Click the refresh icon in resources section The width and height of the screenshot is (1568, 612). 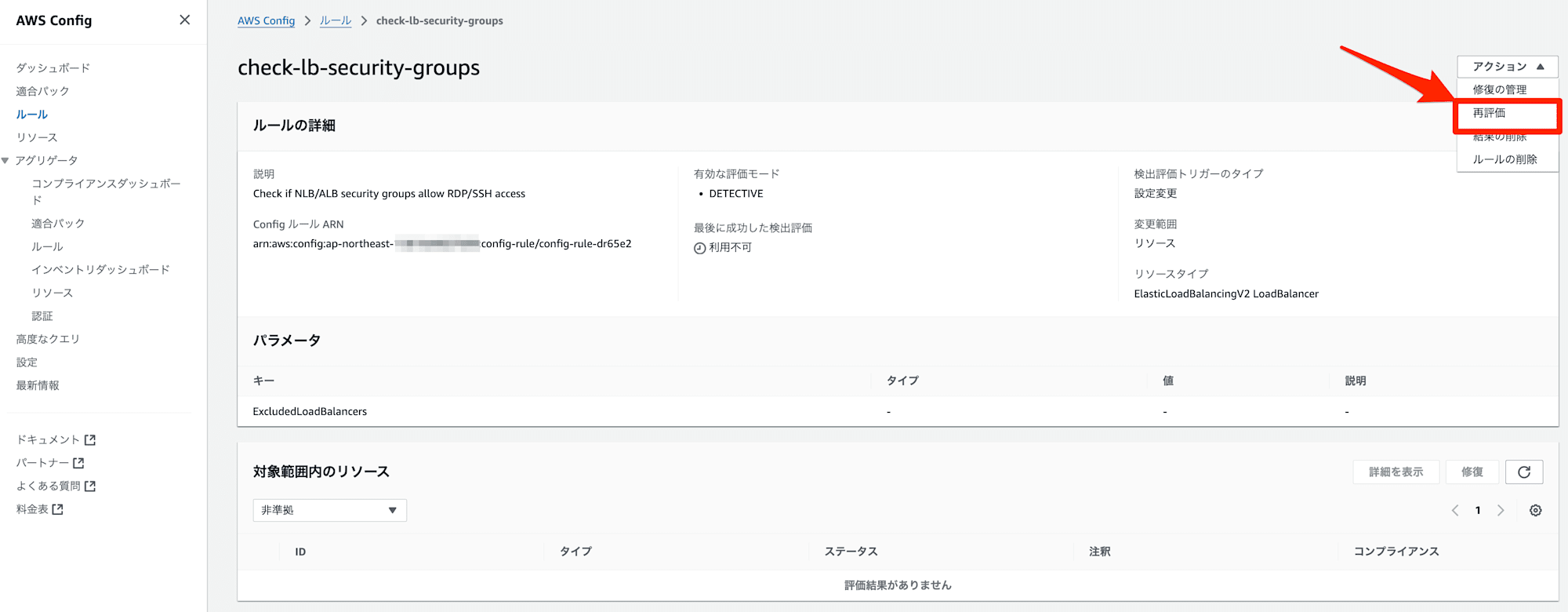(x=1524, y=472)
